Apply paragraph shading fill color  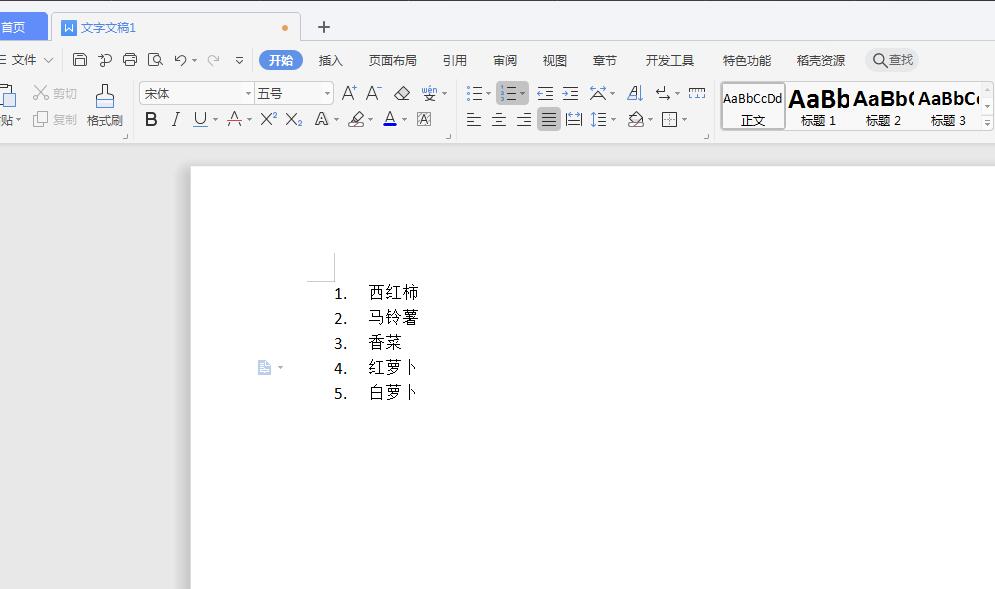click(x=636, y=119)
